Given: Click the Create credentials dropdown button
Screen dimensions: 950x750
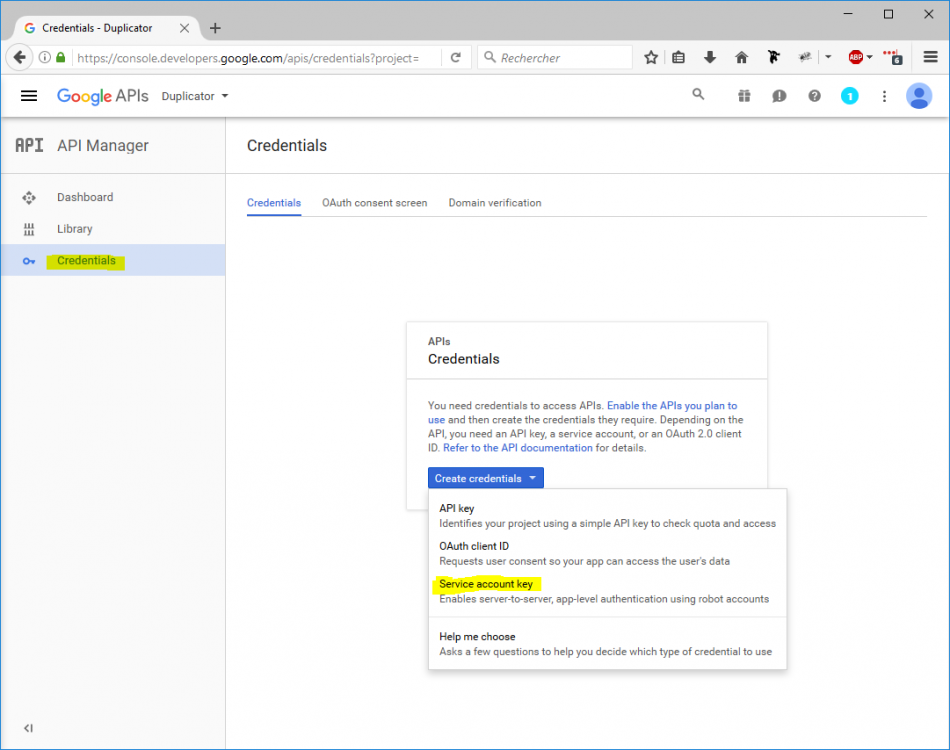Looking at the screenshot, I should point(486,479).
